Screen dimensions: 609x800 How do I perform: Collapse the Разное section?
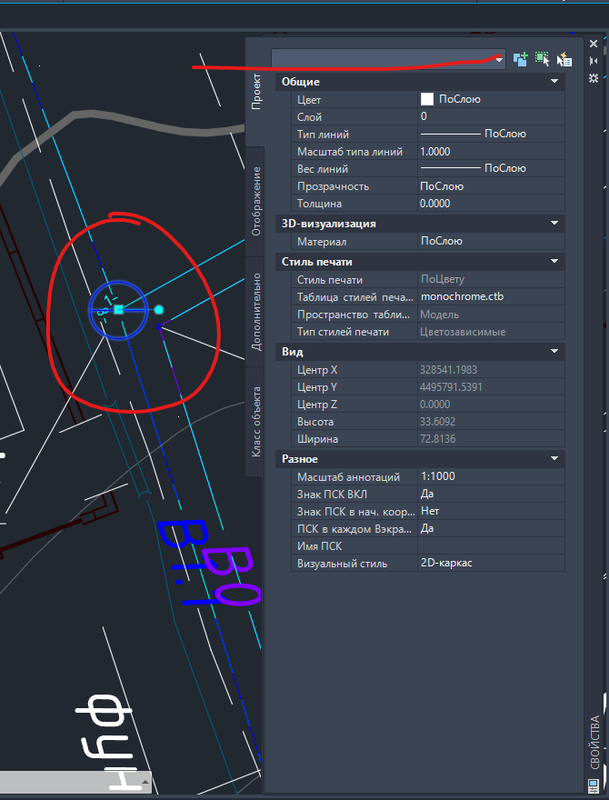click(554, 458)
